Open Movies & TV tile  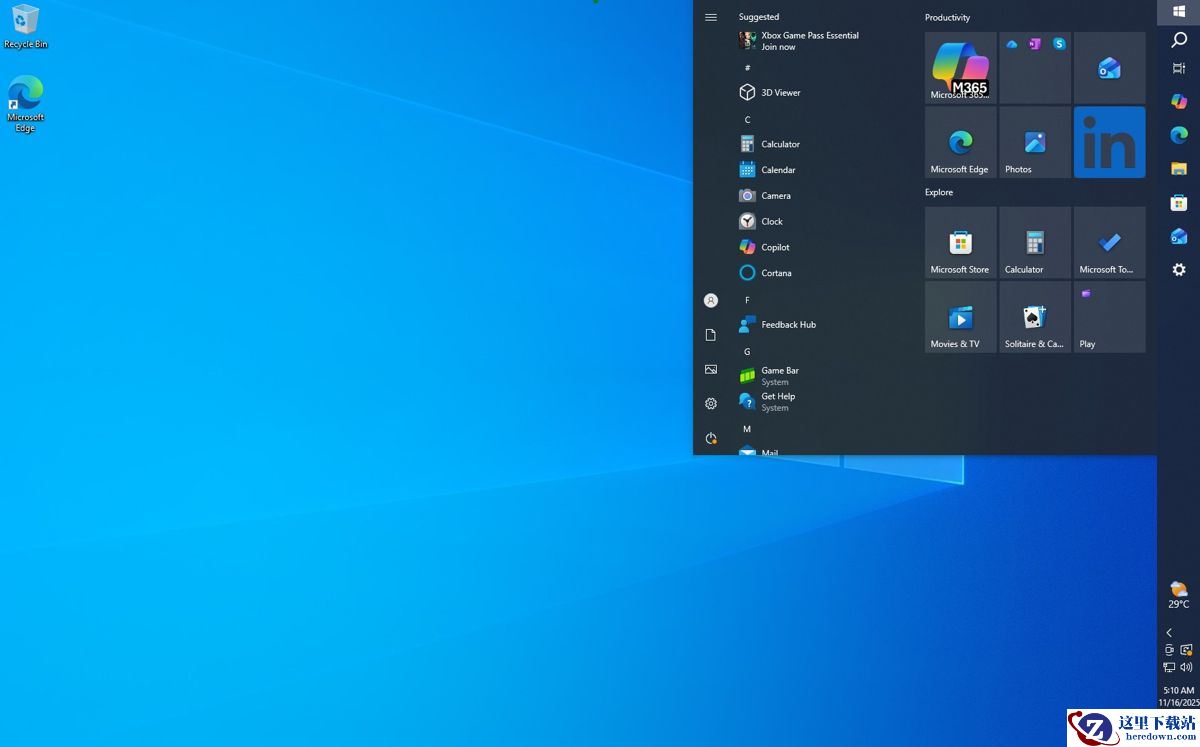[960, 317]
